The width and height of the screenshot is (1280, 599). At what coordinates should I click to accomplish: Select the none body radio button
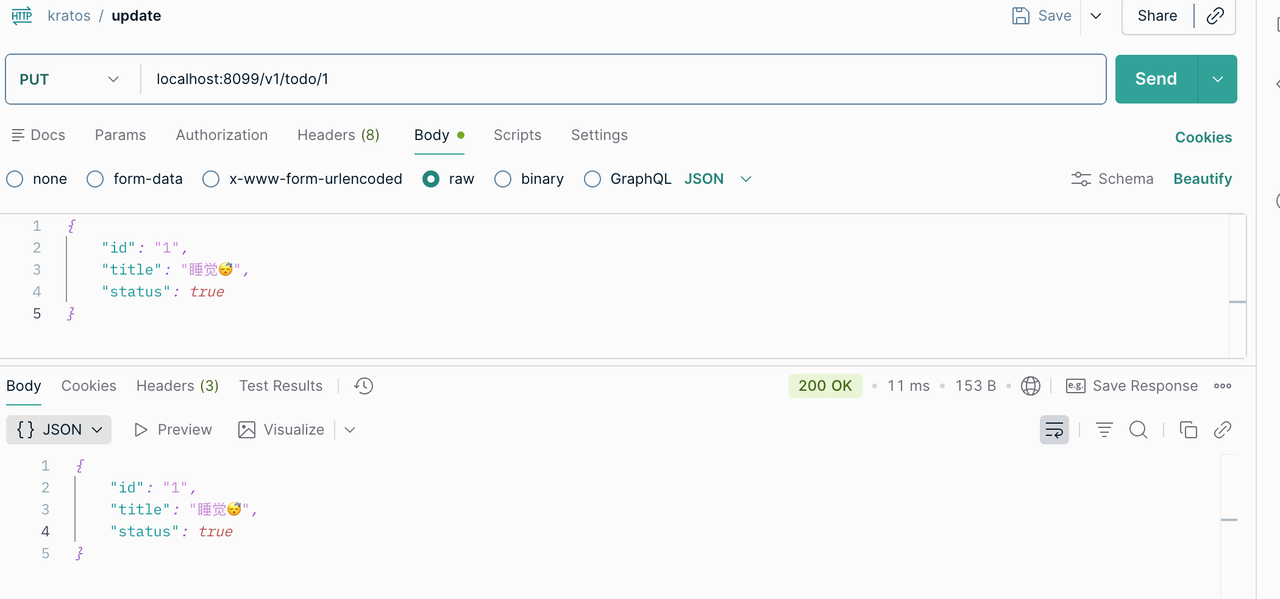coord(15,179)
